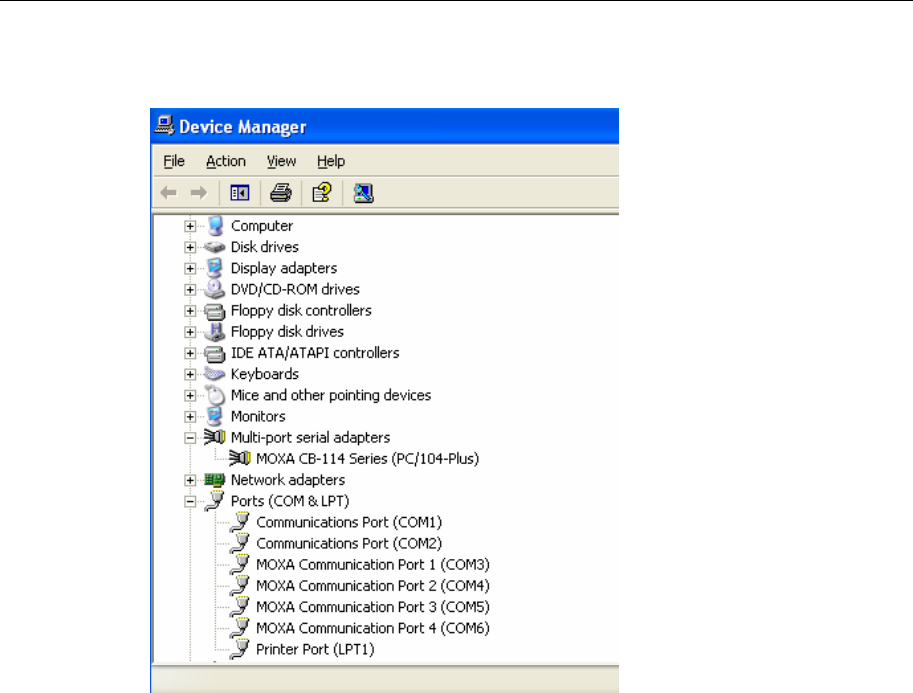
Task: Click the Back arrow in the toolbar
Action: 169,193
